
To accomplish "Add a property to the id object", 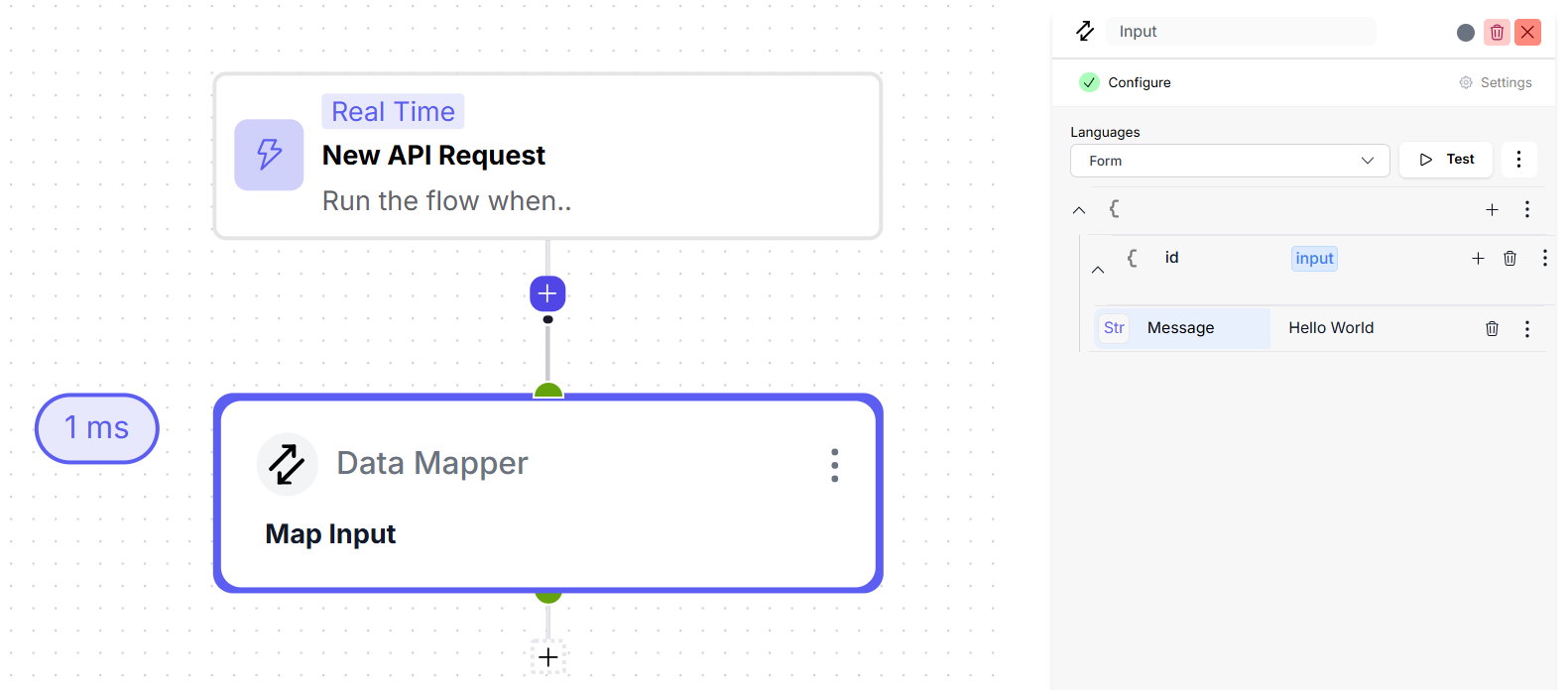I will (1478, 259).
